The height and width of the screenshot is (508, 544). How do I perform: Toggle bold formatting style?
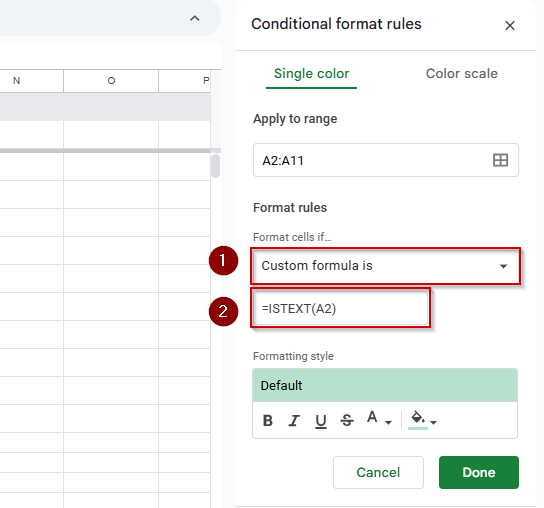(267, 421)
